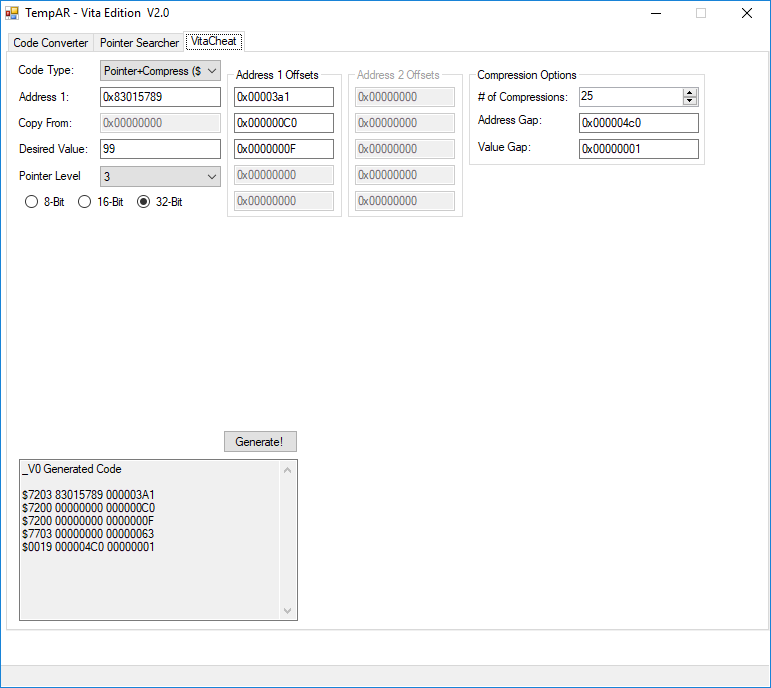Click the '$7703 00000000 00000063' code line
771x688 pixels.
88,534
